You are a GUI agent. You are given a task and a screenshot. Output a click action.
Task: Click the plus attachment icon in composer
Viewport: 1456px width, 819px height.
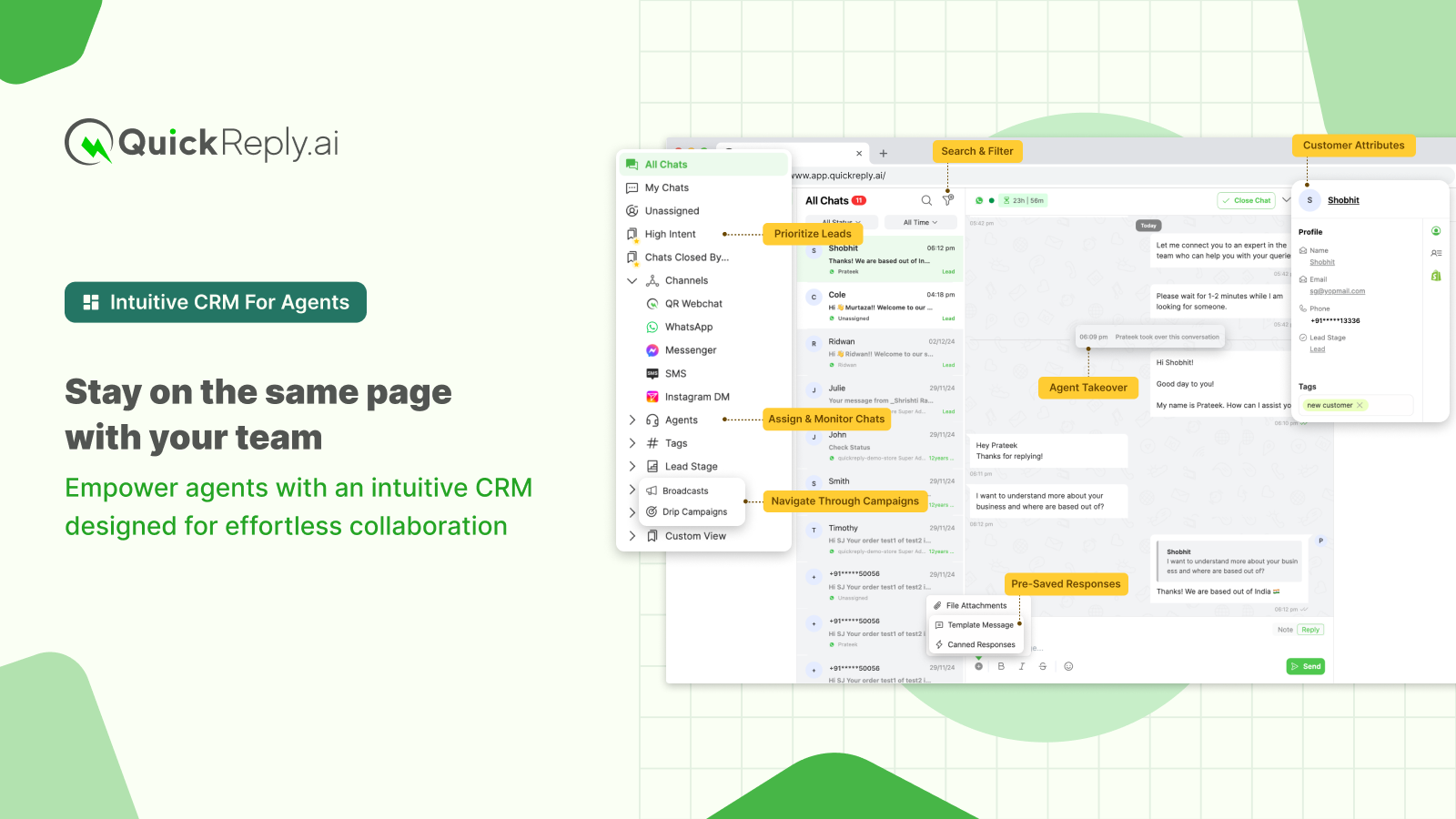click(x=979, y=666)
